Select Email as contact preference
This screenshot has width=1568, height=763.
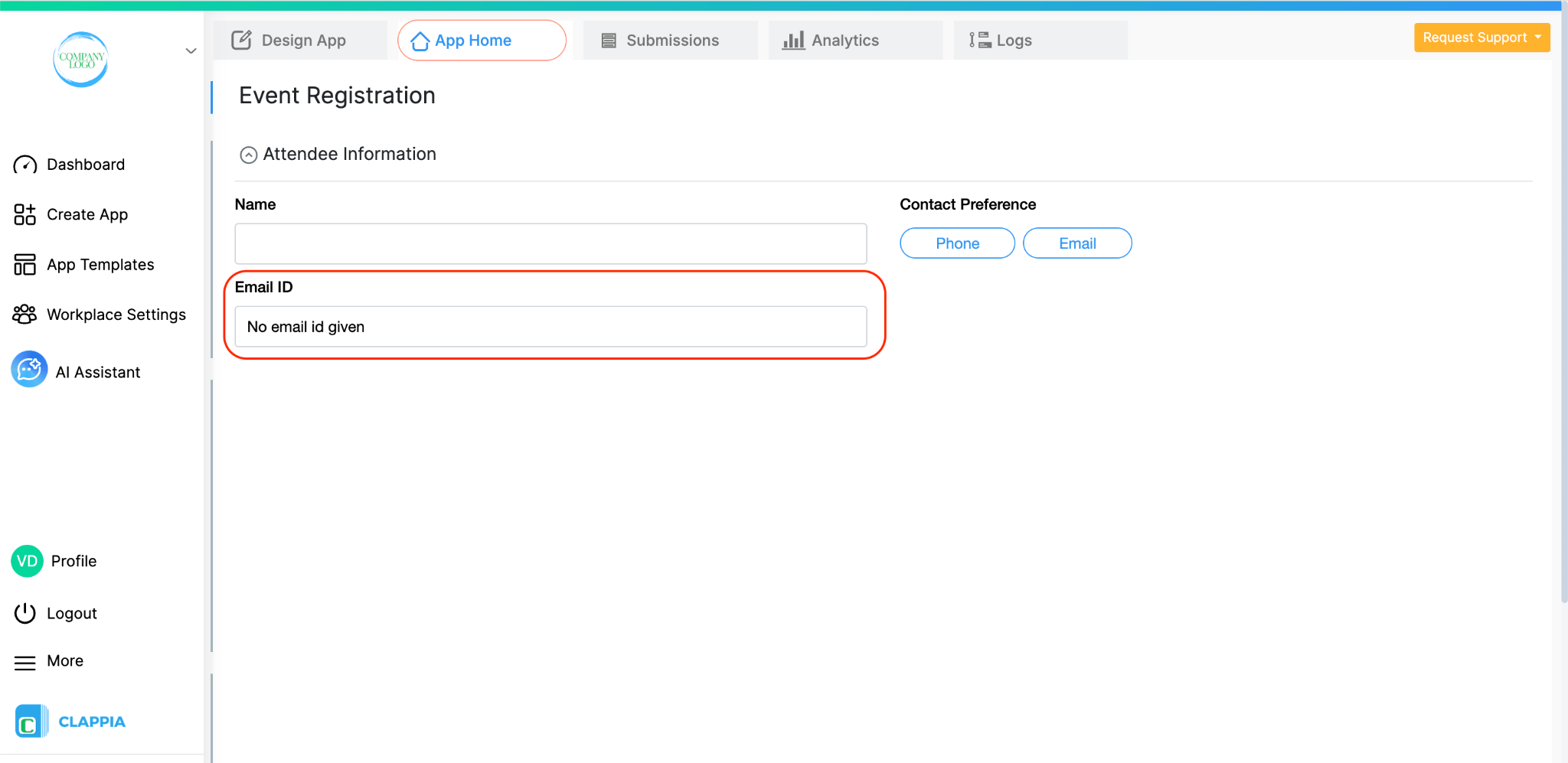(x=1076, y=243)
